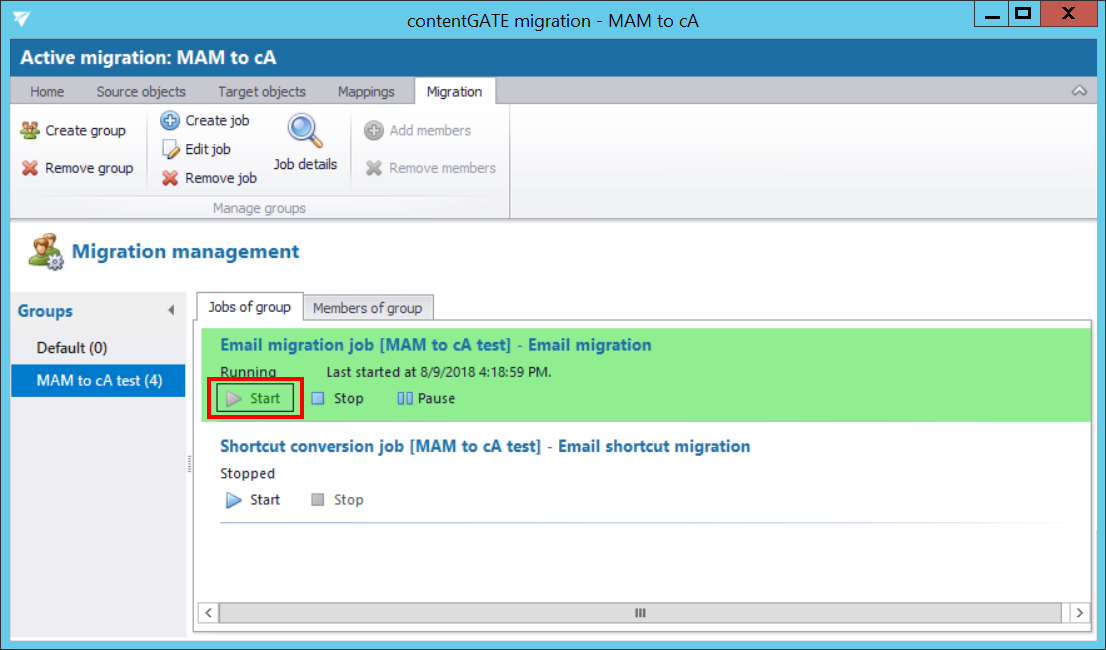Open the Home tab
The image size is (1106, 650).
tap(47, 92)
